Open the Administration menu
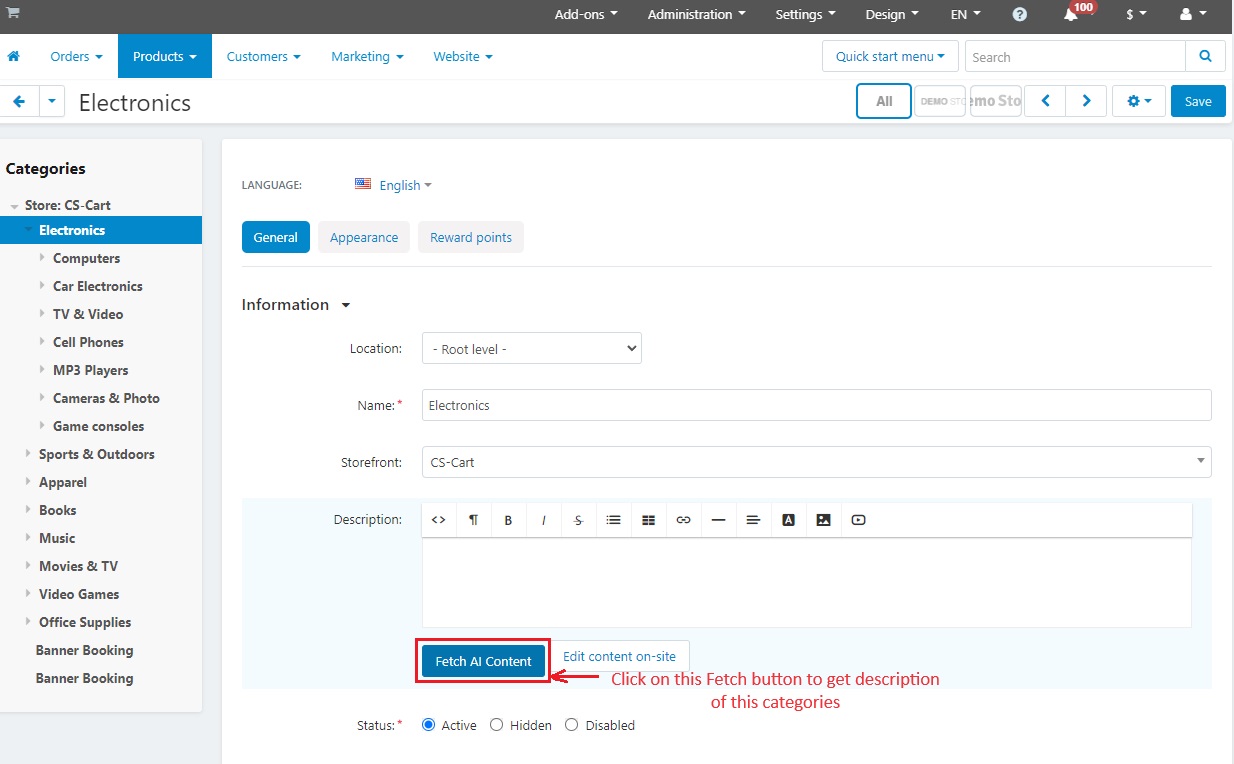 click(x=696, y=14)
